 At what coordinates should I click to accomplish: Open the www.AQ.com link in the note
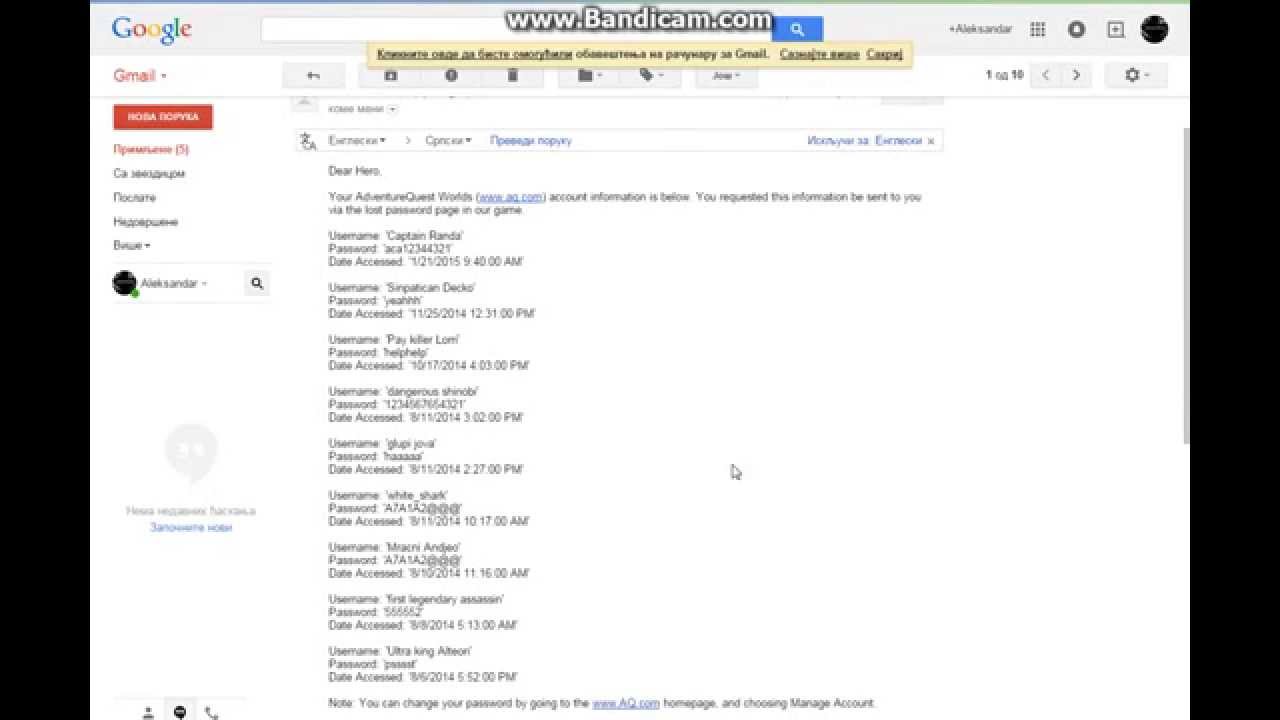point(626,703)
